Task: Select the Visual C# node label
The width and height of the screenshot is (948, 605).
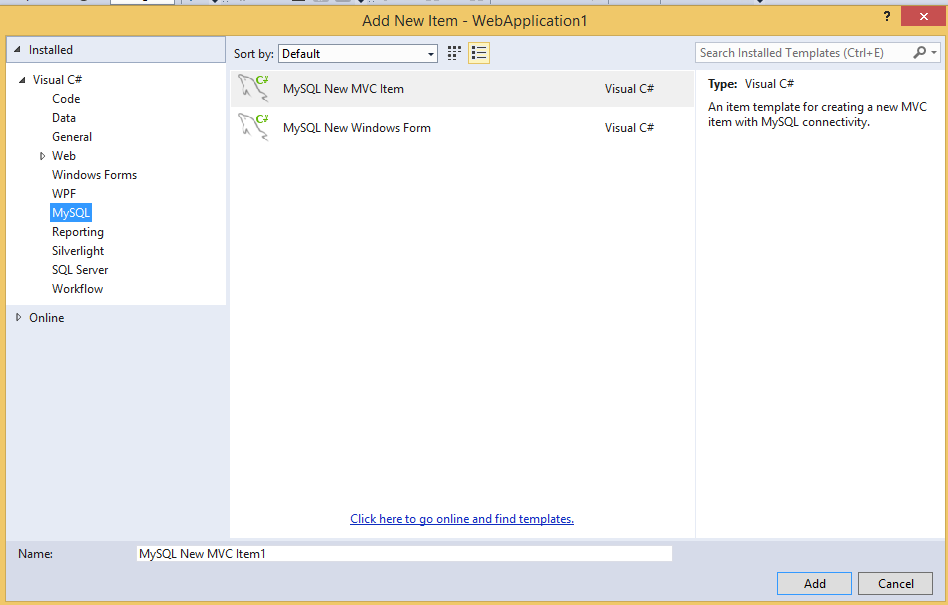Action: (x=57, y=79)
